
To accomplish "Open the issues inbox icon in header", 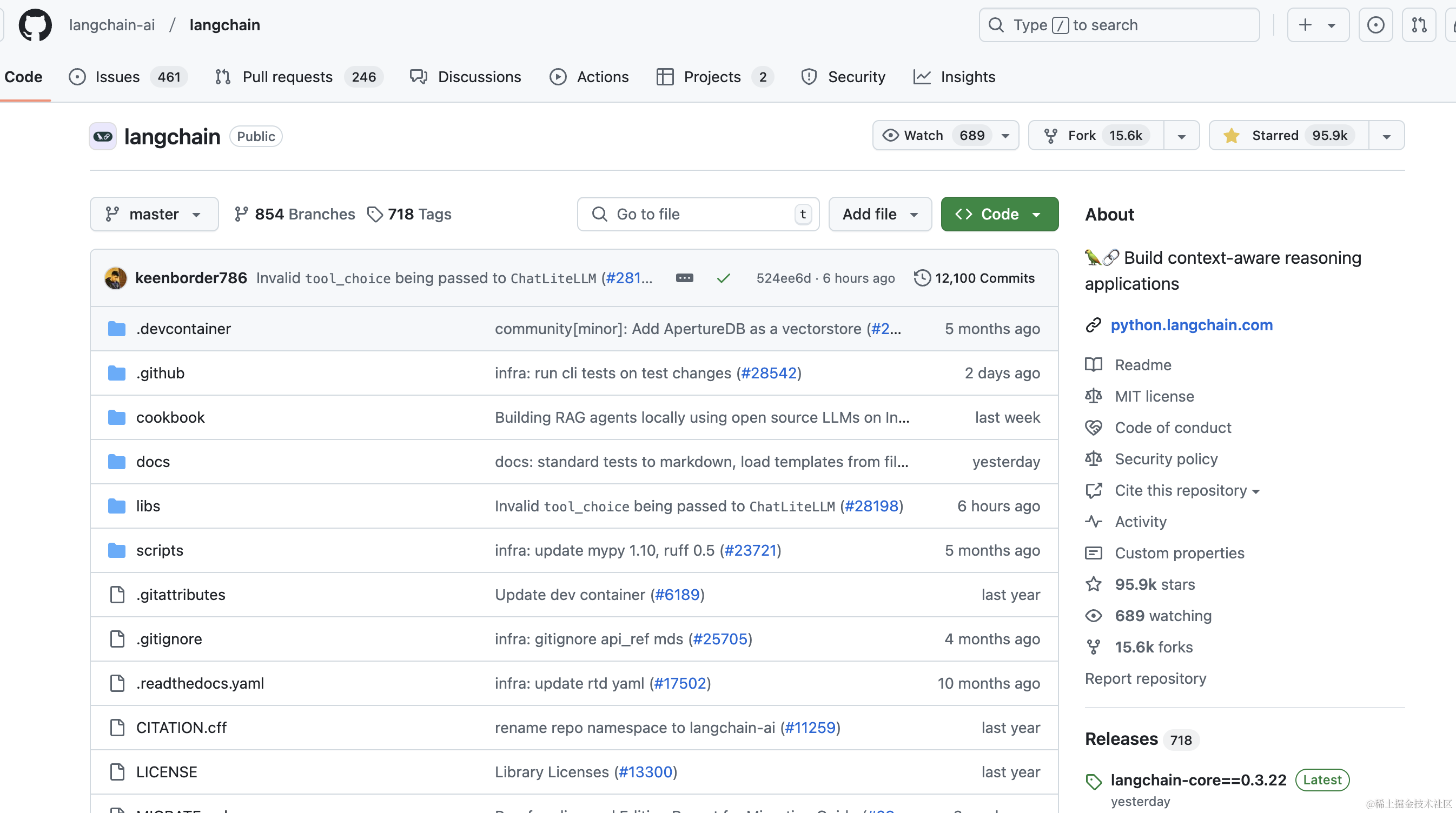I will coord(1375,25).
